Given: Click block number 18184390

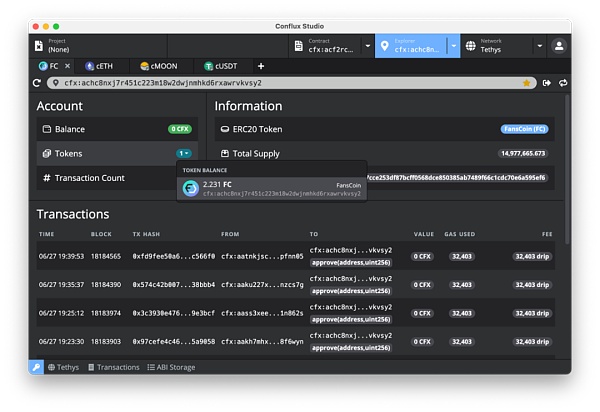Looking at the screenshot, I should tap(106, 285).
